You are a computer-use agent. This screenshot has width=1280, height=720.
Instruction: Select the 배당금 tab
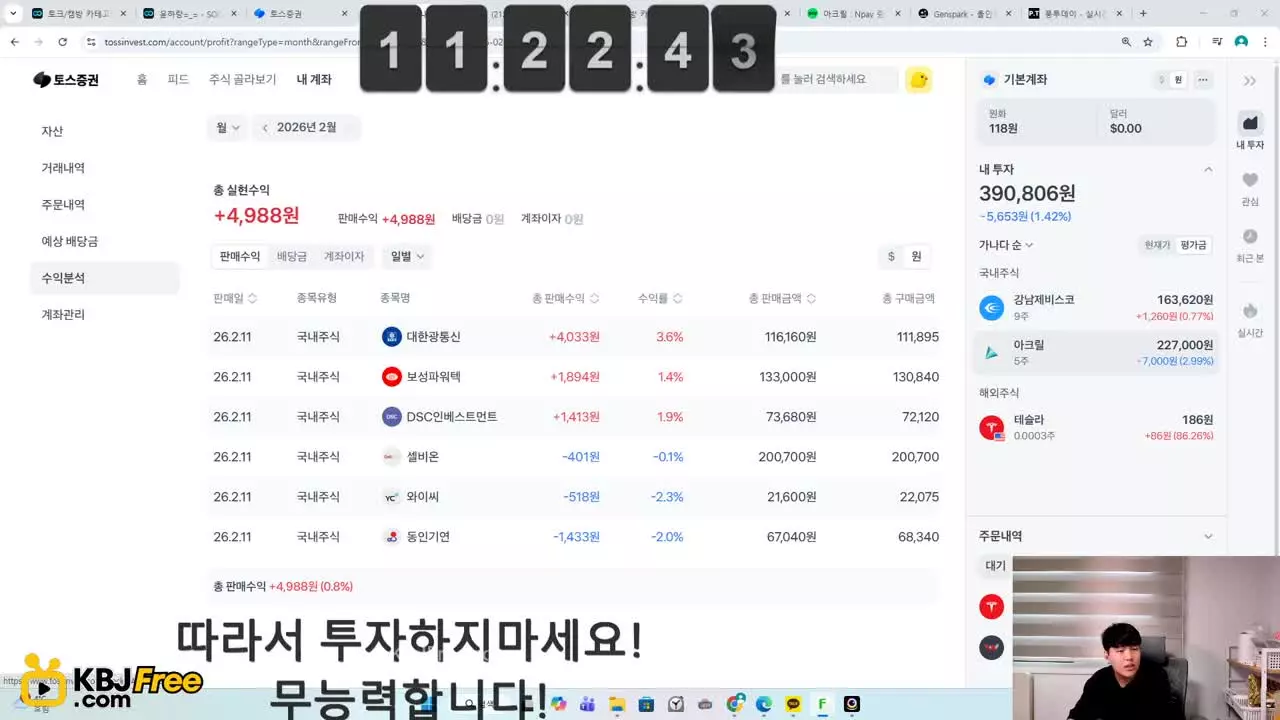point(292,257)
